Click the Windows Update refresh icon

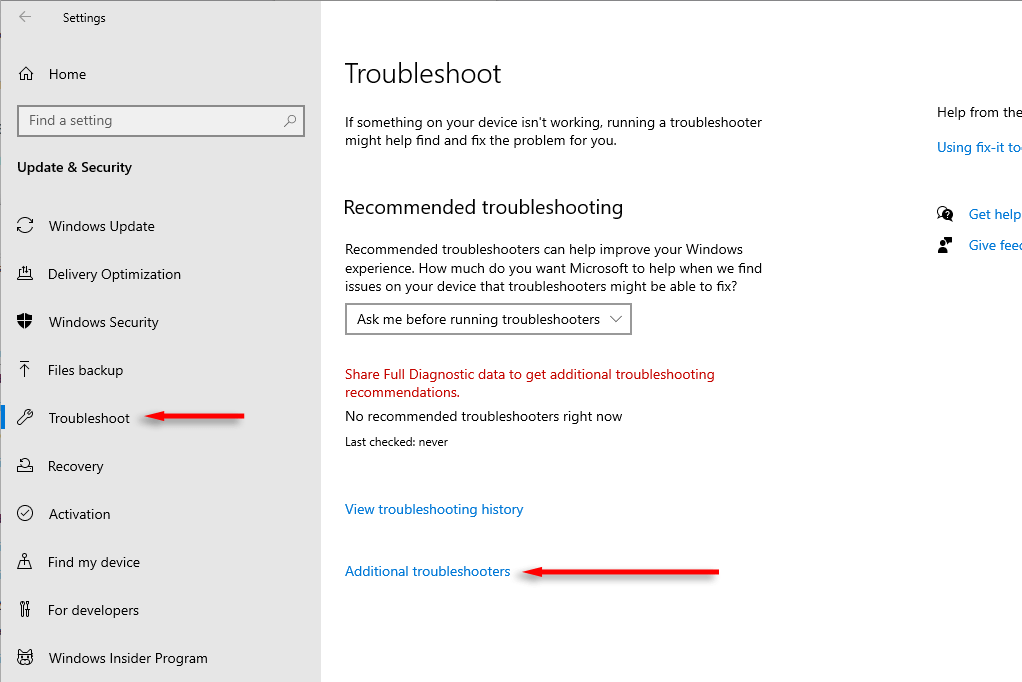pyautogui.click(x=26, y=226)
